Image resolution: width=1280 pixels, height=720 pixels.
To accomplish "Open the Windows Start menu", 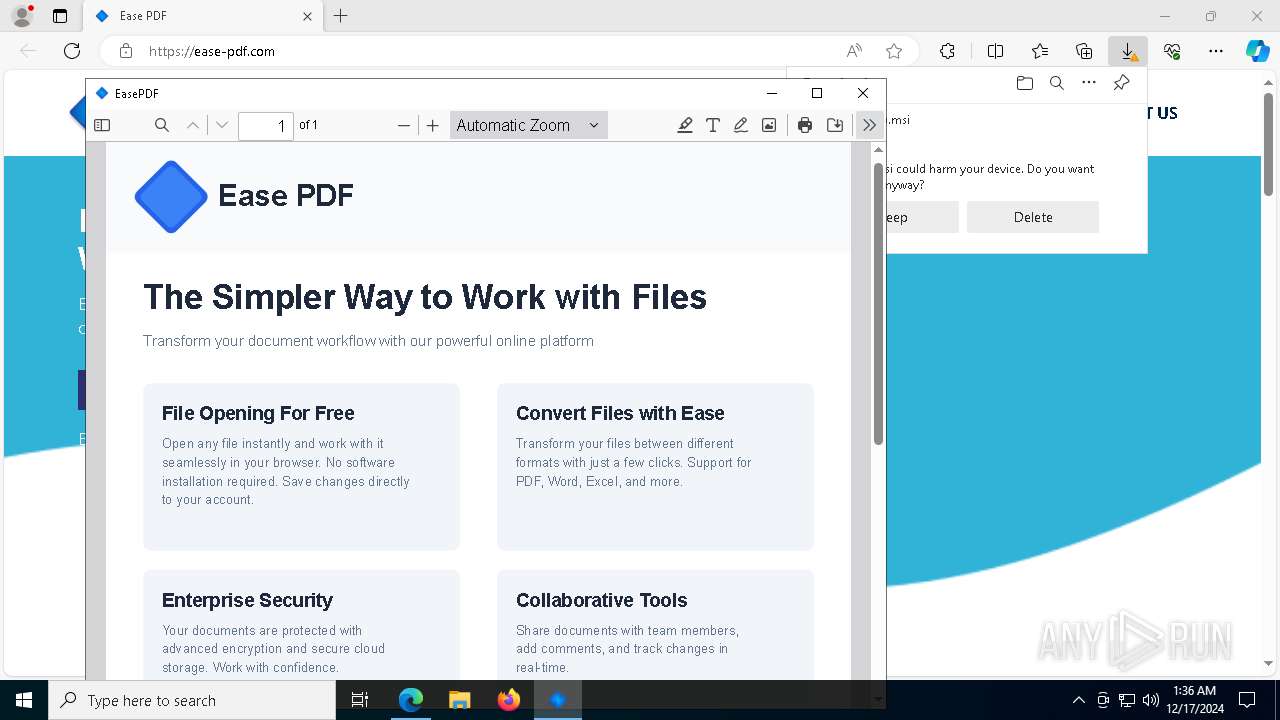I will [24, 700].
